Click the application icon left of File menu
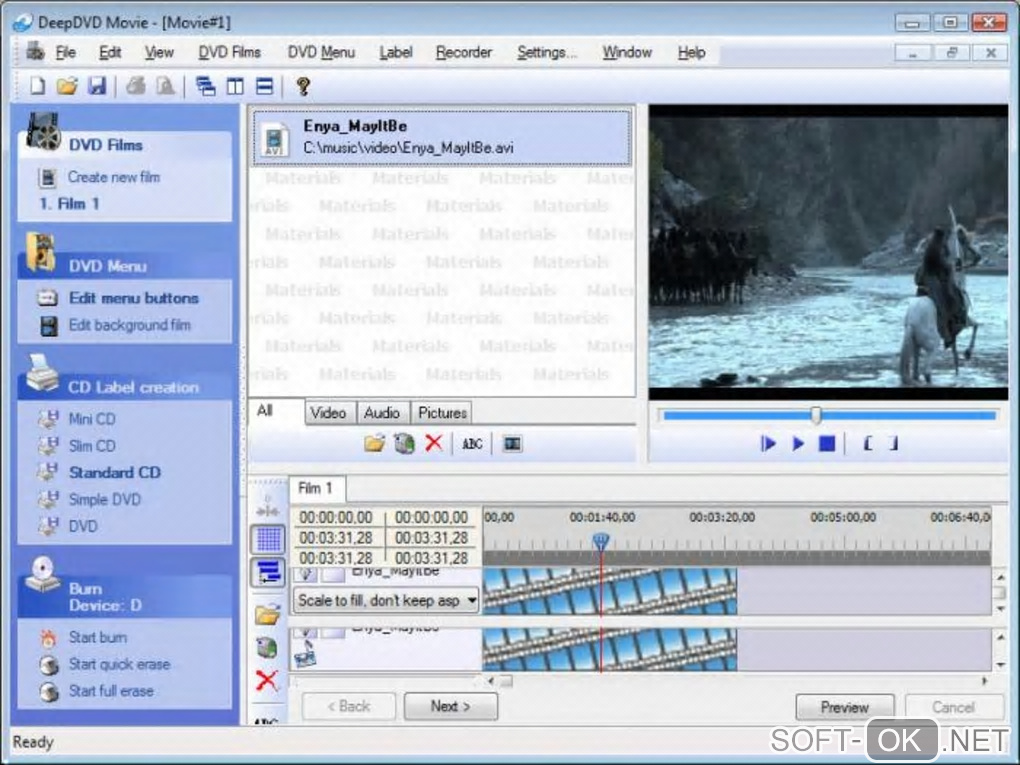1020x765 pixels. click(x=35, y=51)
